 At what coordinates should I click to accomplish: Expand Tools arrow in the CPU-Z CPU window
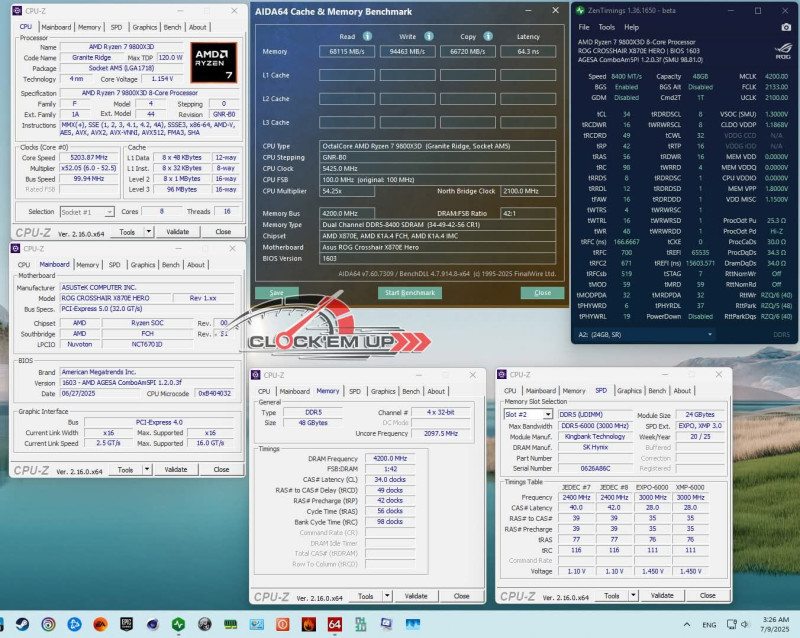148,232
